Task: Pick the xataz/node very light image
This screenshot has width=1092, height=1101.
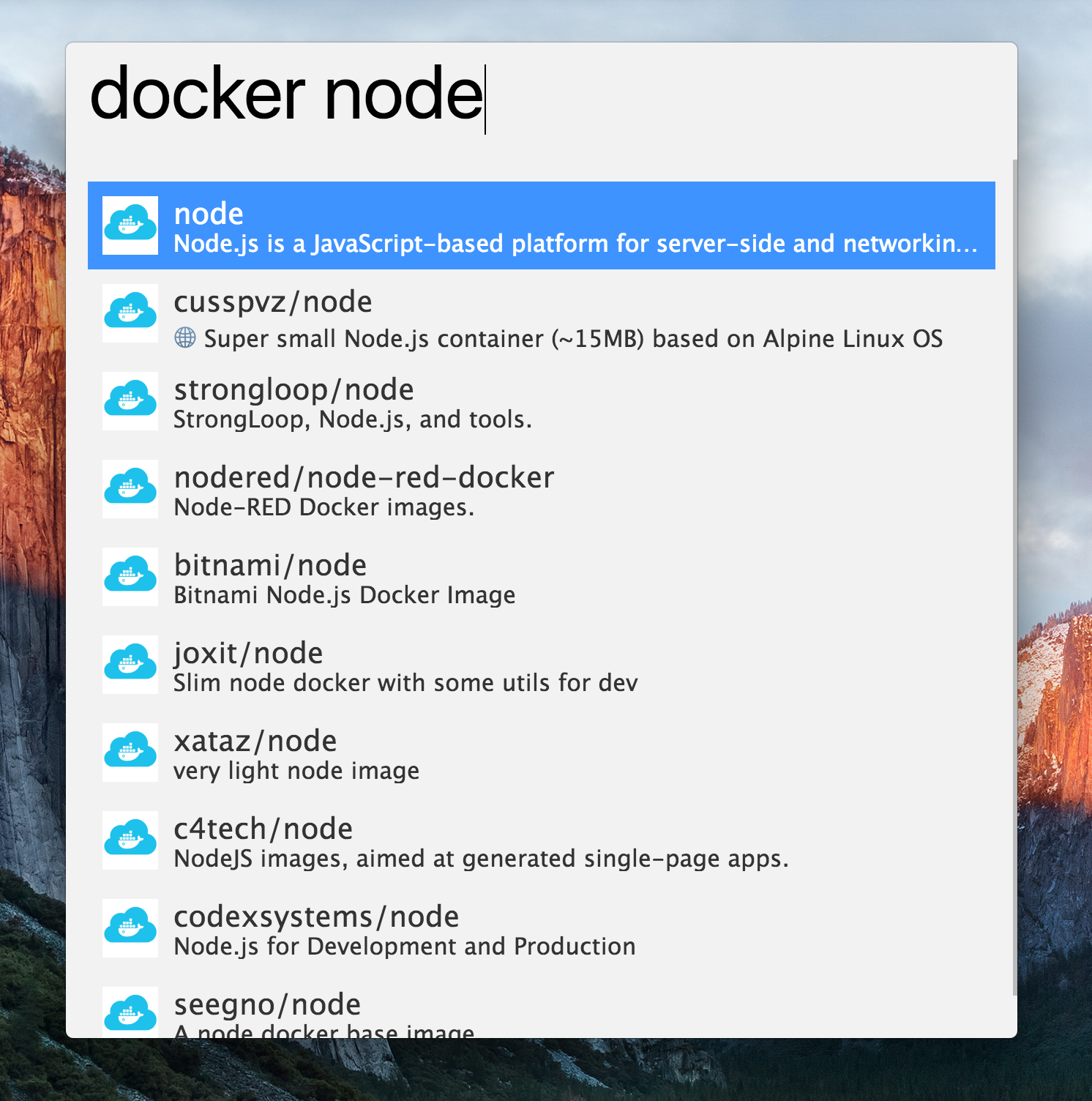Action: [x=296, y=755]
